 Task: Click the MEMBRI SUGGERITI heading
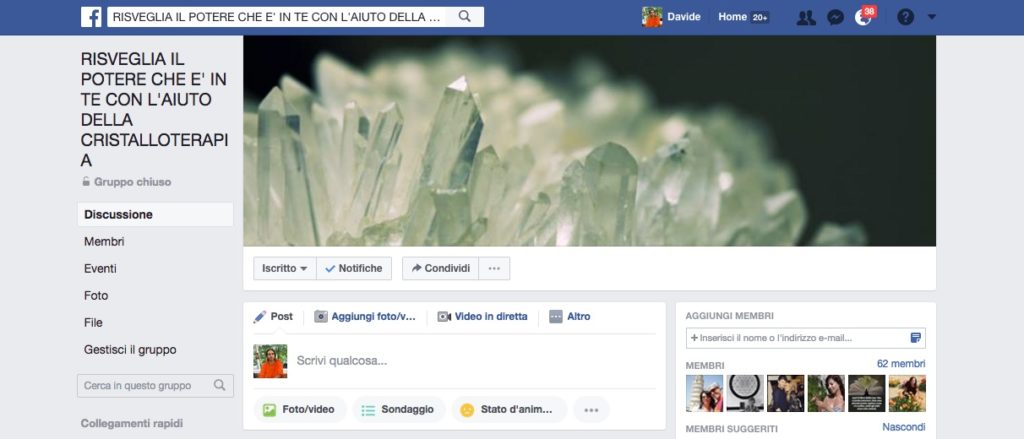(x=731, y=429)
